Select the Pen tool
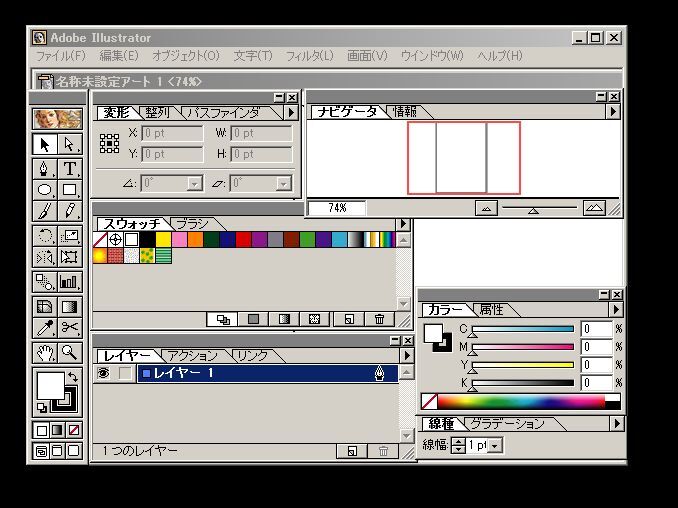This screenshot has width=678, height=508. (45, 169)
